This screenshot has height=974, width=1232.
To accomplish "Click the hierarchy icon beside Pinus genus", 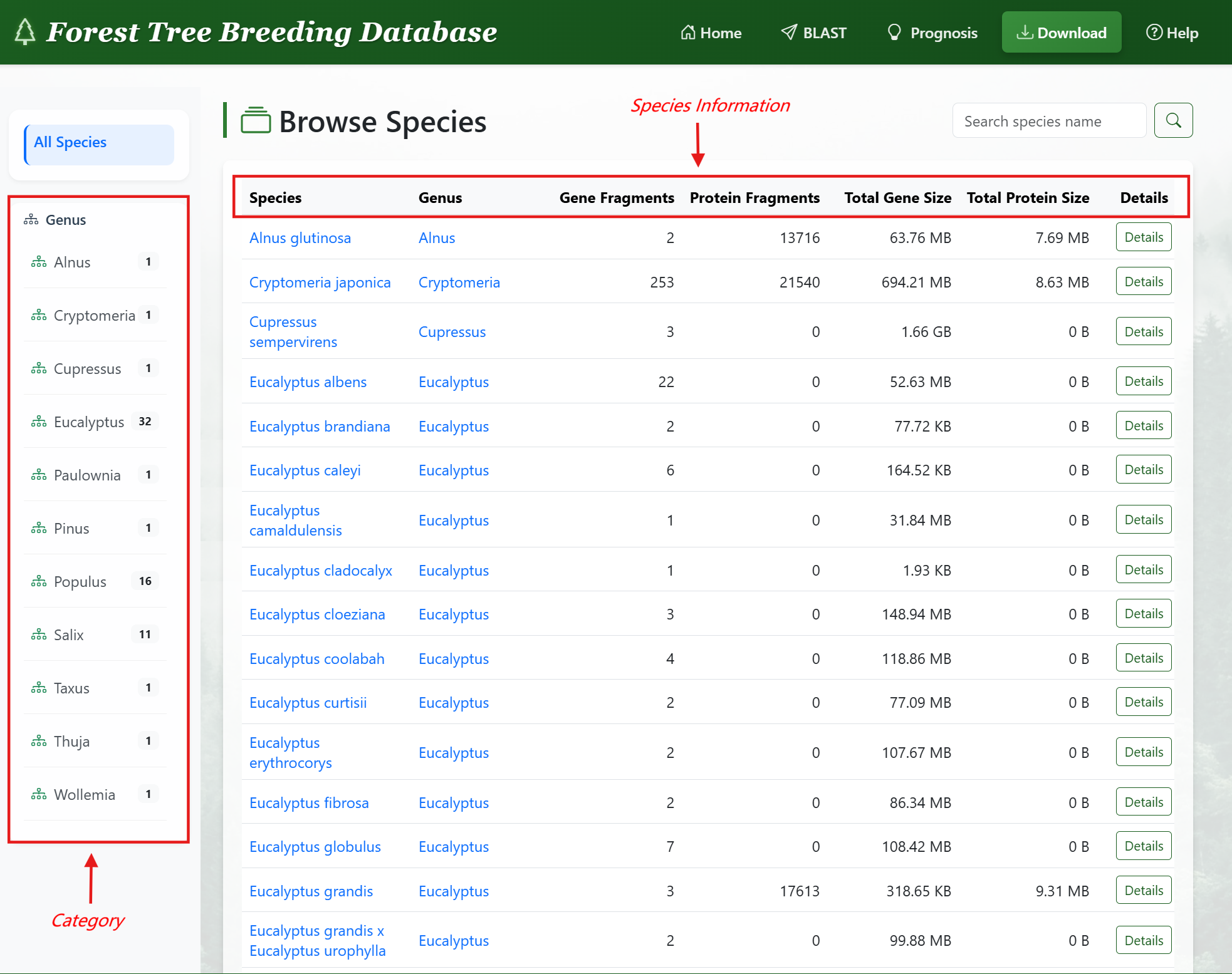I will tap(39, 528).
